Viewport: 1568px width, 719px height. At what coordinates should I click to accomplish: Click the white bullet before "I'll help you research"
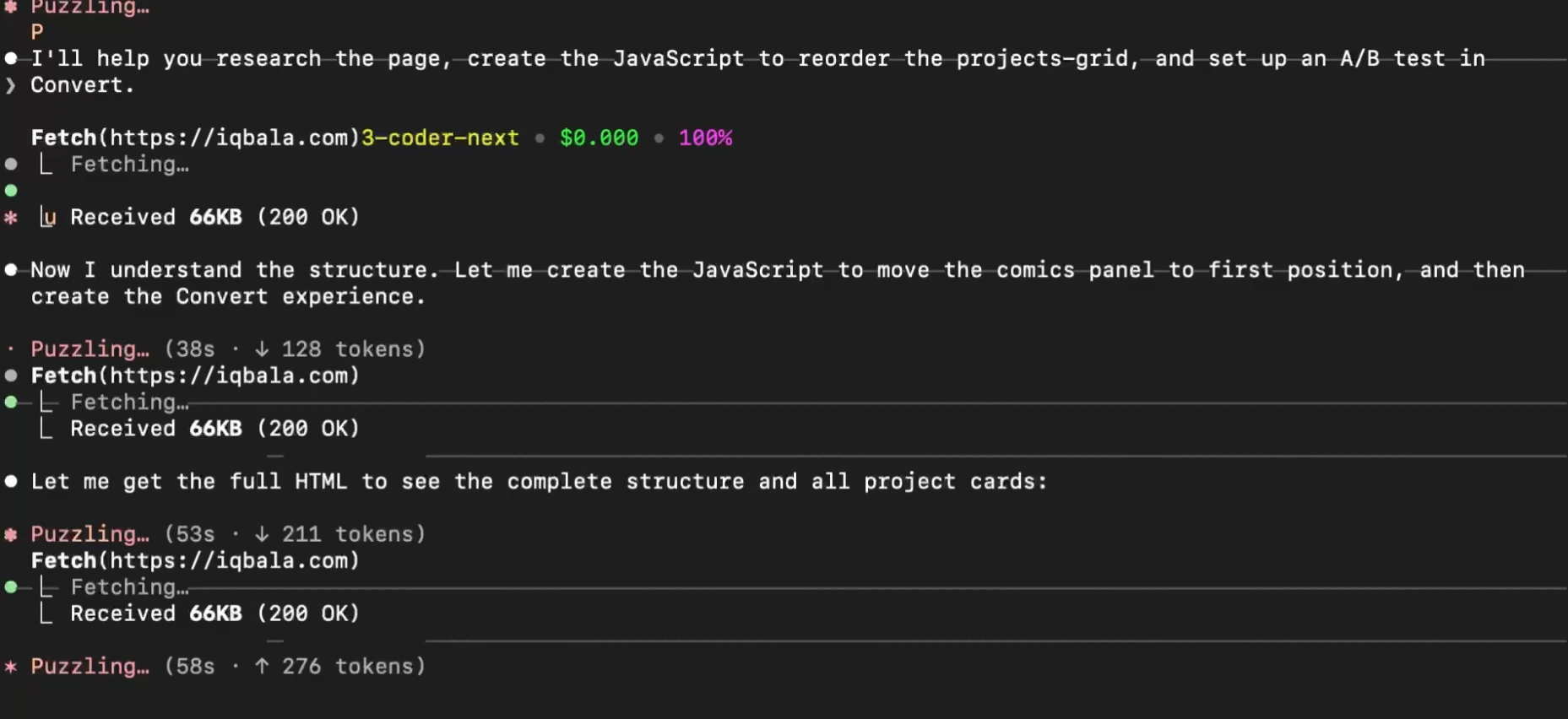(x=11, y=58)
